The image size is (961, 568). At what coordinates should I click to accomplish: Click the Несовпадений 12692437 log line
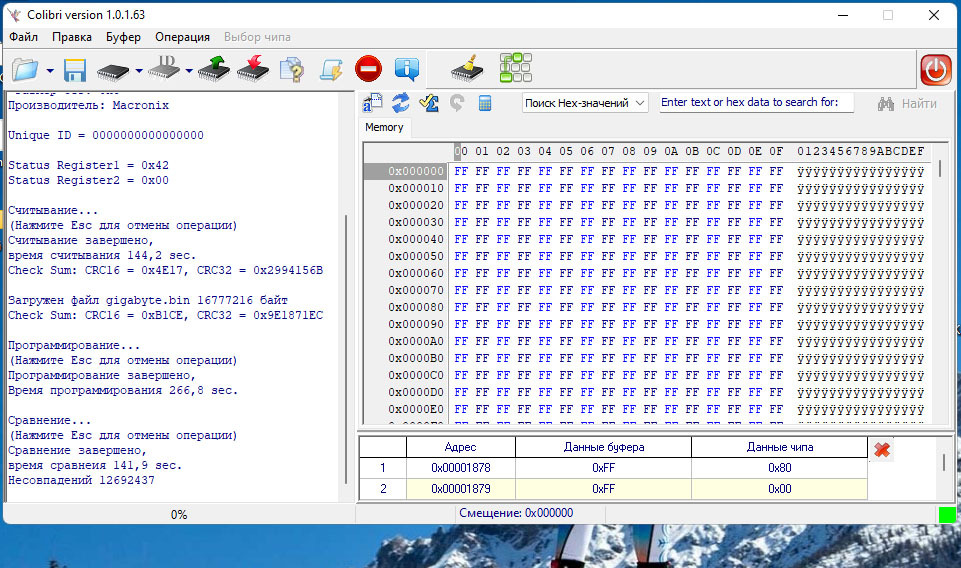pos(82,480)
